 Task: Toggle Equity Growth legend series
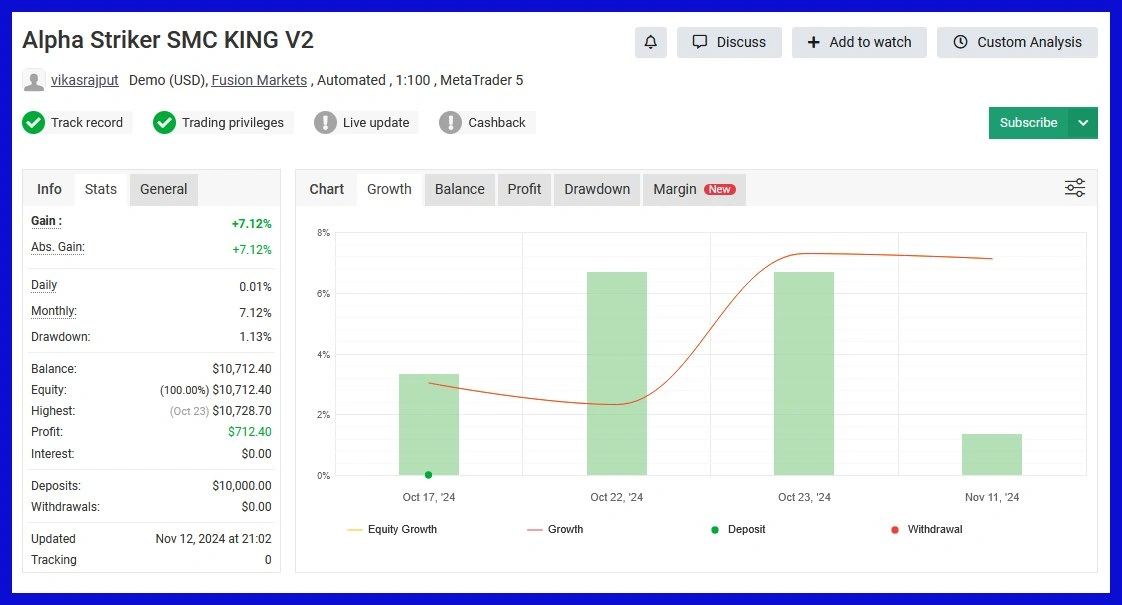coord(392,529)
